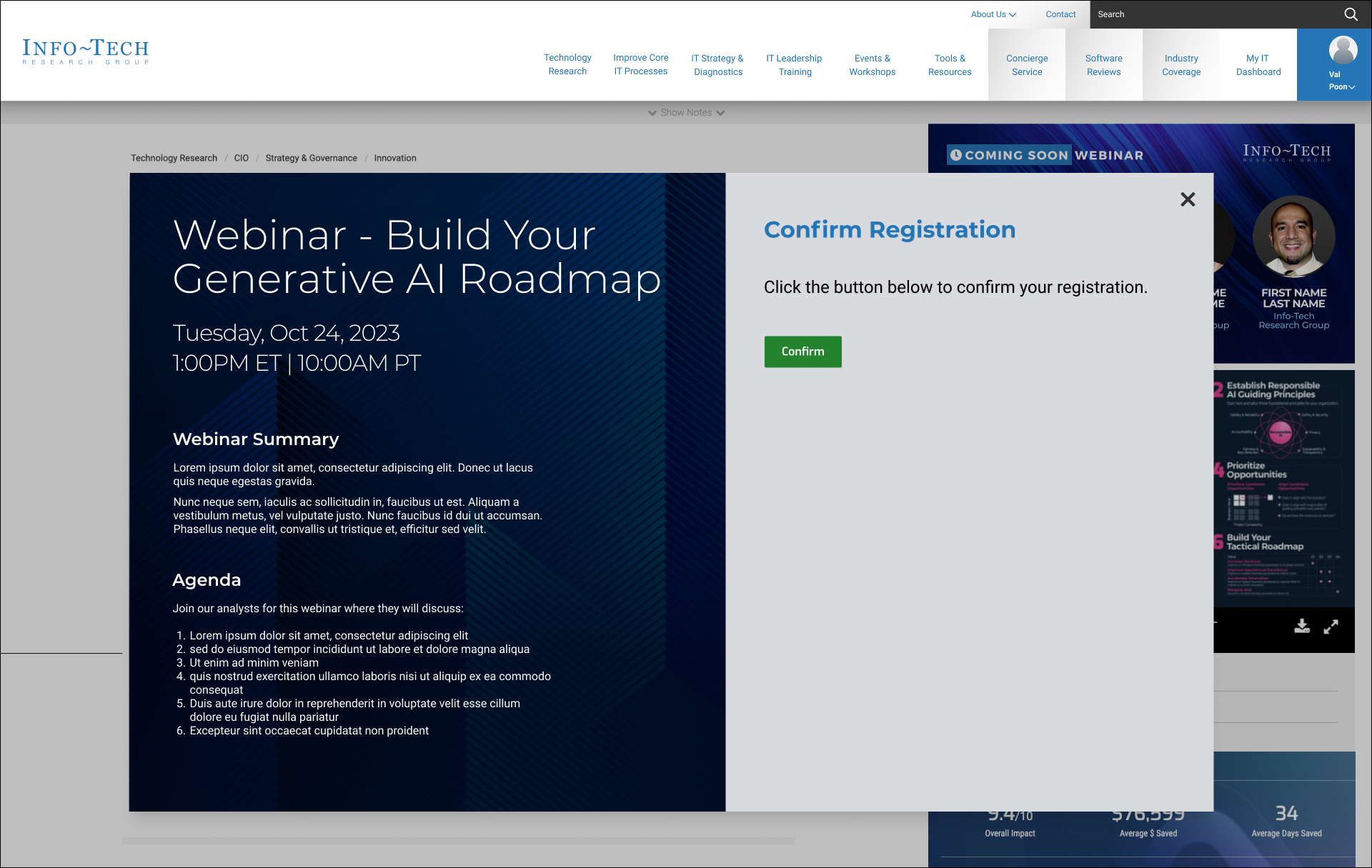Viewport: 1372px width, 868px height.
Task: Click agenda item Ut enim ad minim veniam
Action: coord(254,663)
